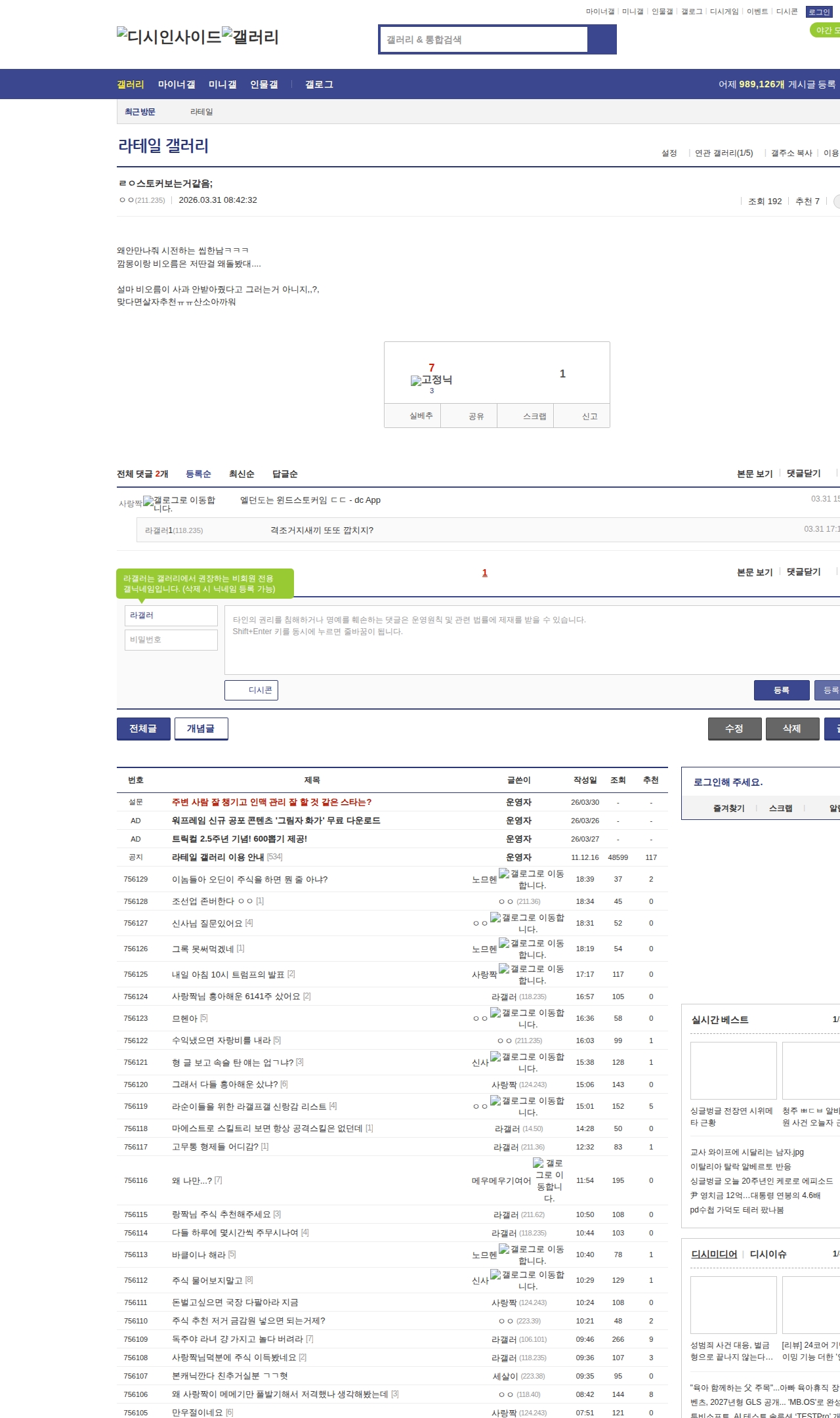Click the search button beside the search box
Screen dimensions: 840x1418
click(x=602, y=39)
